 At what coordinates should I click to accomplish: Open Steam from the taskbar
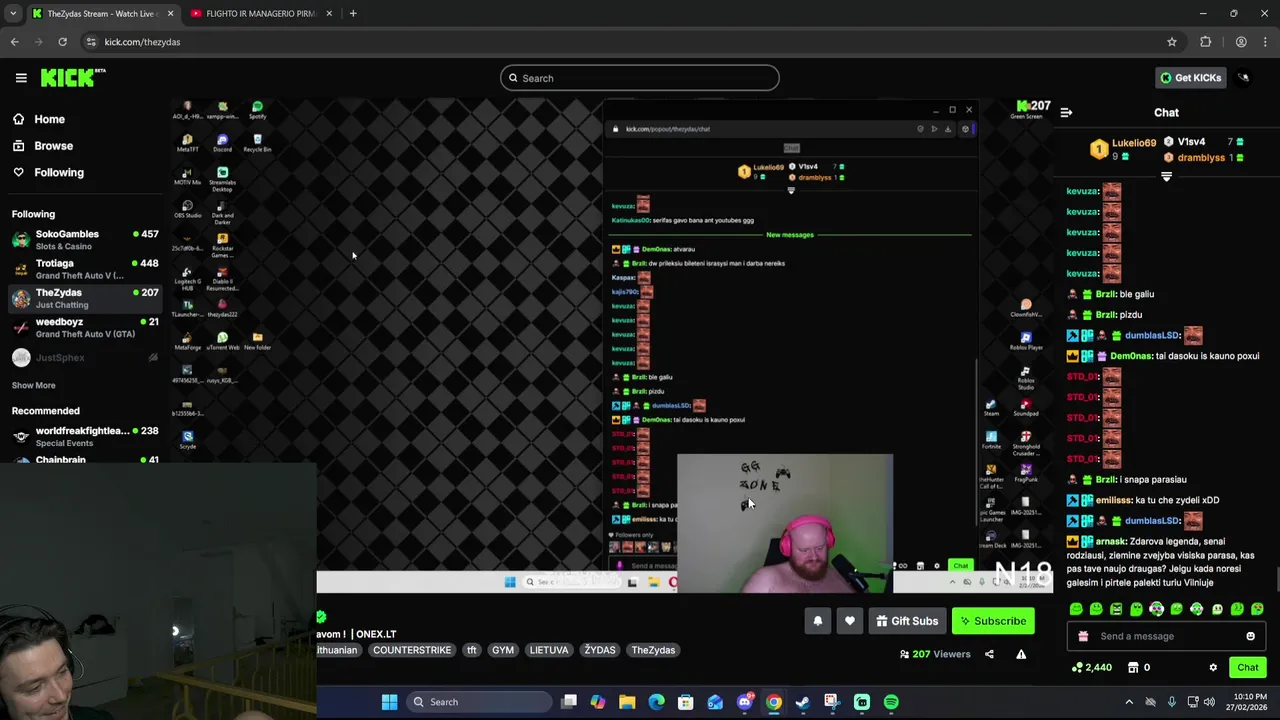coord(803,702)
